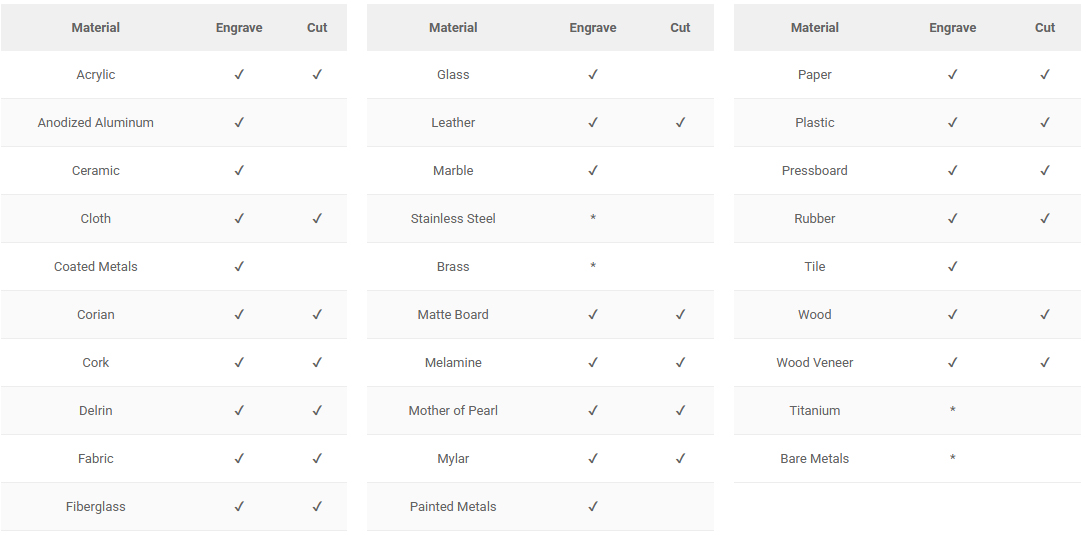Click the Engrave asterisk for Bare Metals

click(952, 459)
